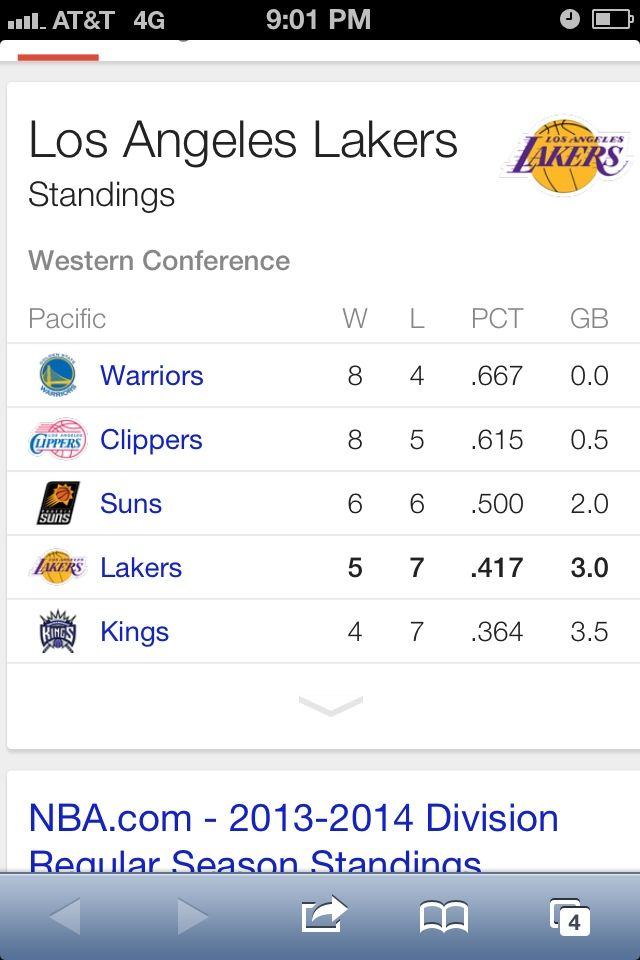Click the small Lakers logo in table
The height and width of the screenshot is (960, 640).
58,567
